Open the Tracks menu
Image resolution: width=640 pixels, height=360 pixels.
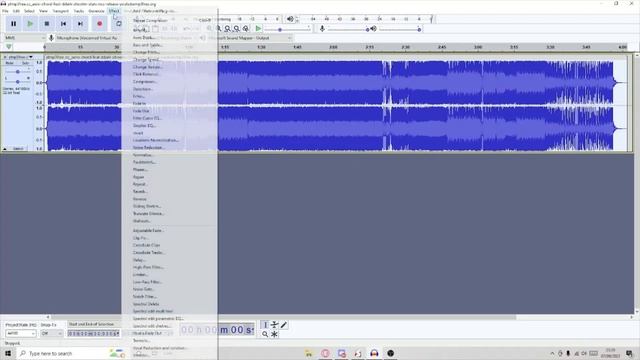[x=78, y=11]
